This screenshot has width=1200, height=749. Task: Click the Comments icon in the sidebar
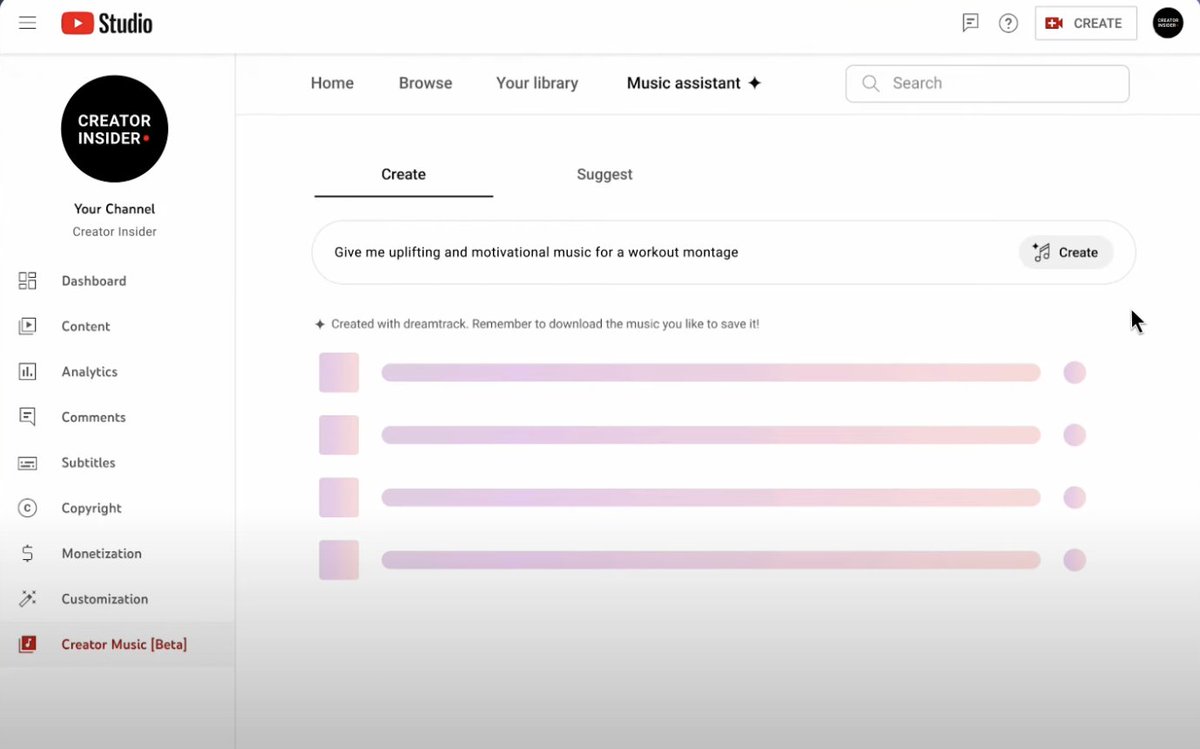tap(27, 417)
